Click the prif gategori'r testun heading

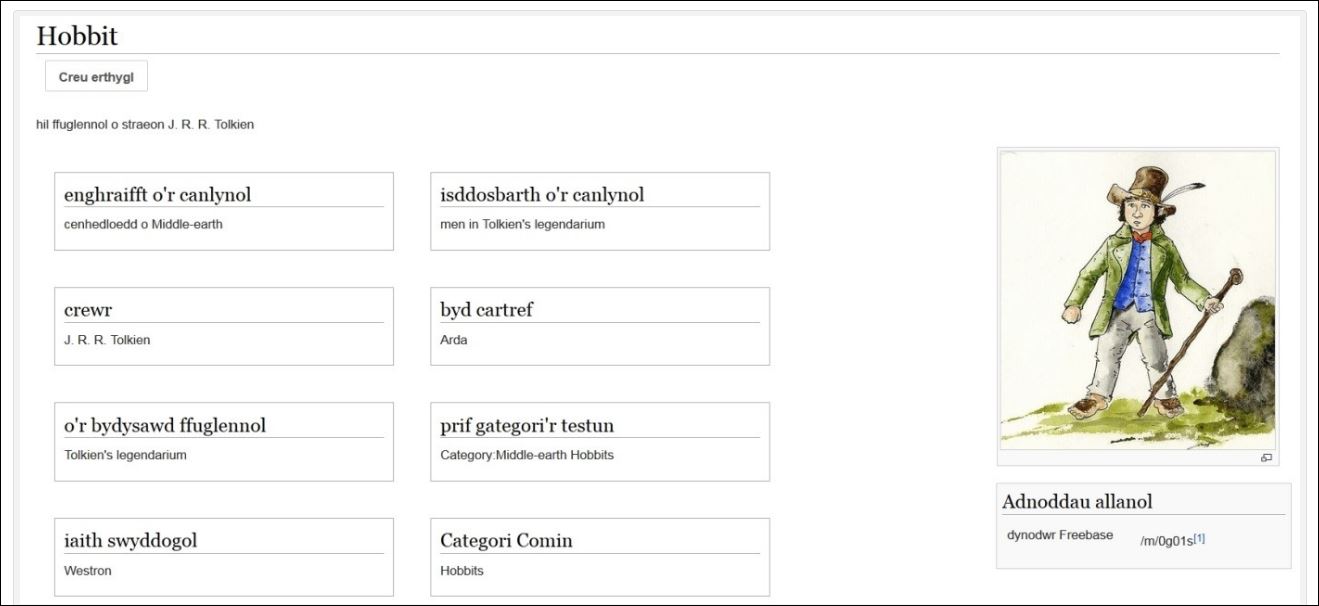point(527,426)
